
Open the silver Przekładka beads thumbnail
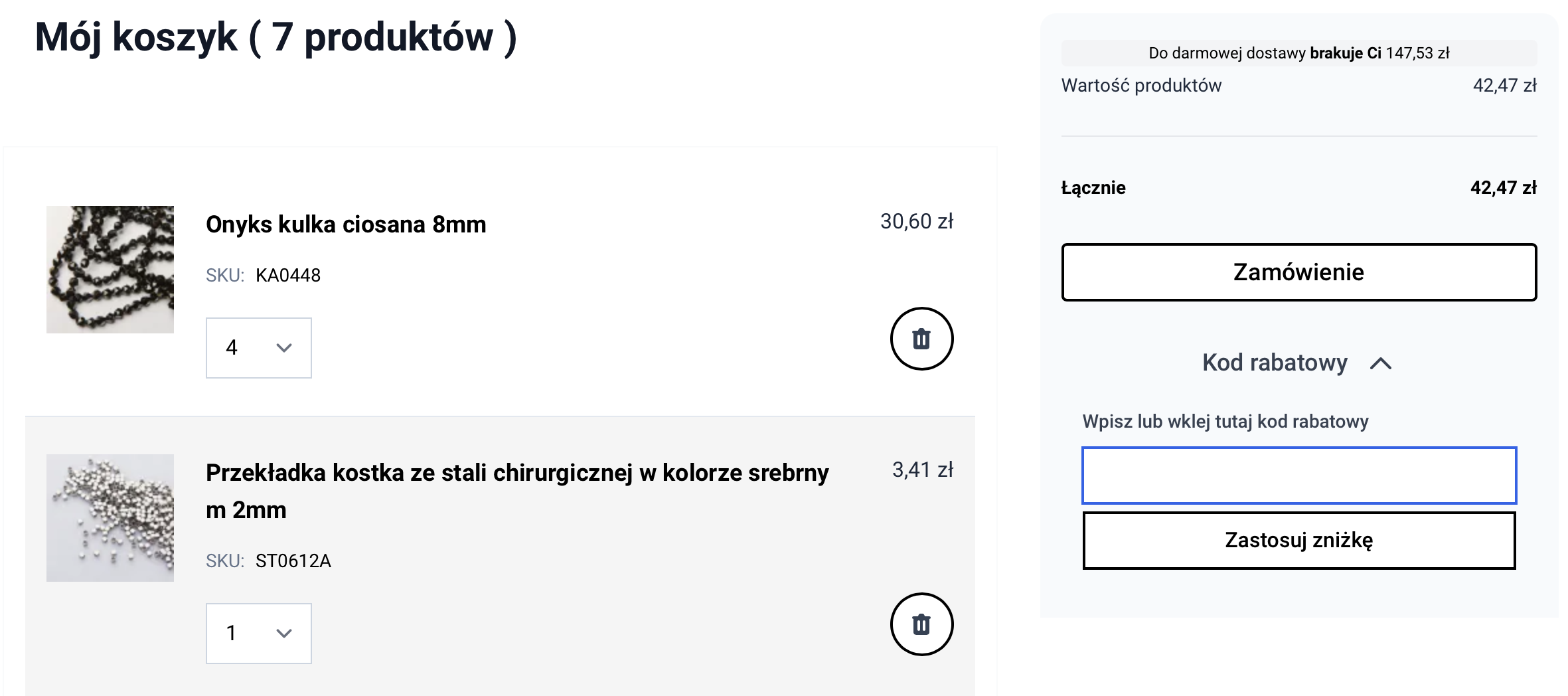point(110,518)
